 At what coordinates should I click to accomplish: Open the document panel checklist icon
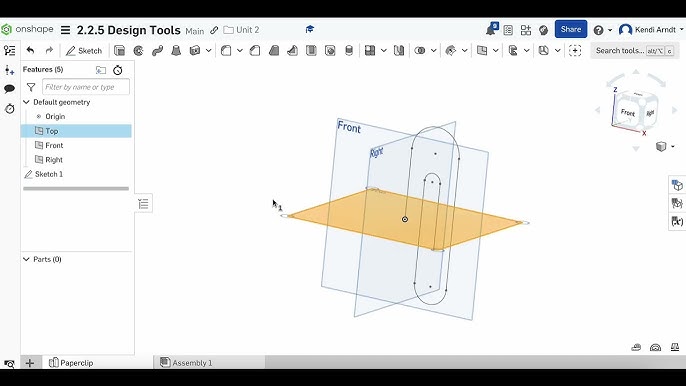(508, 30)
